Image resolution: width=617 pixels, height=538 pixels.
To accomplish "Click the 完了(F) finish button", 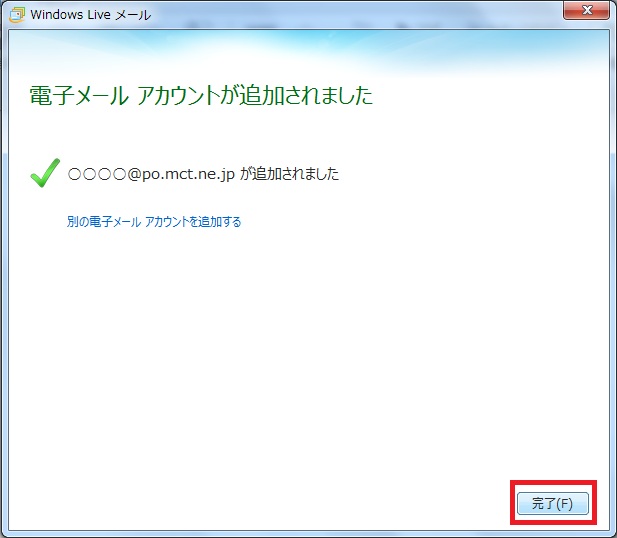I will click(553, 503).
